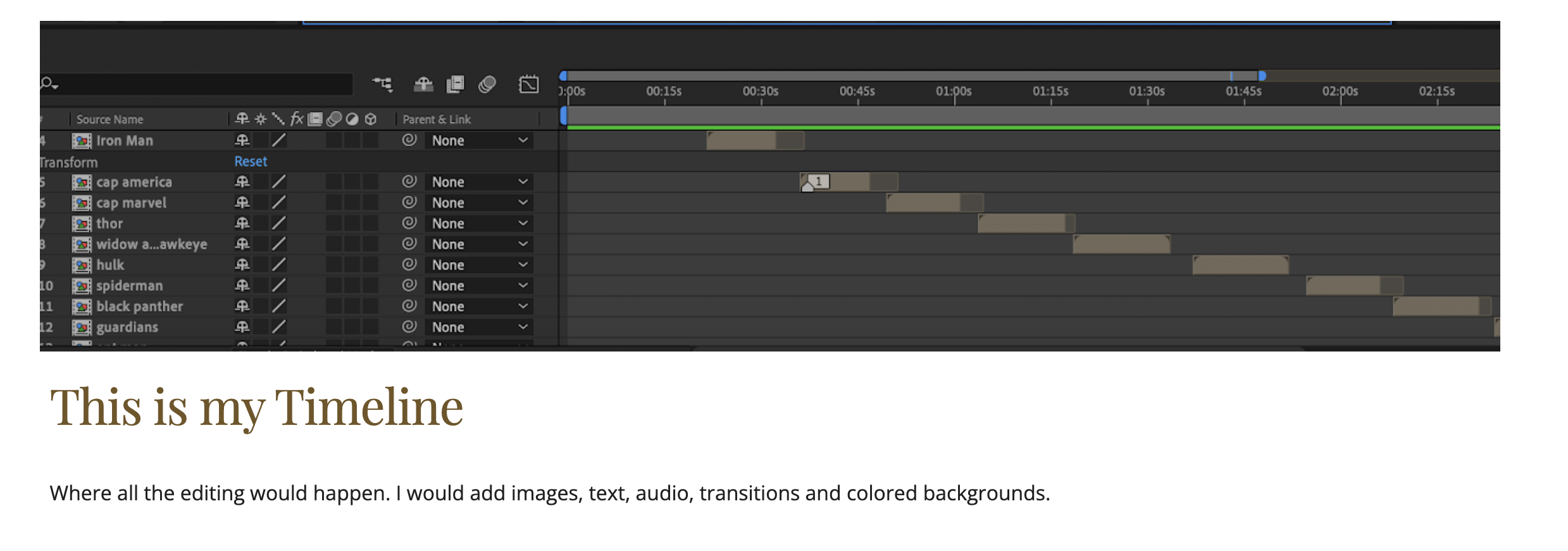Click Reset link beside Transform

[251, 161]
